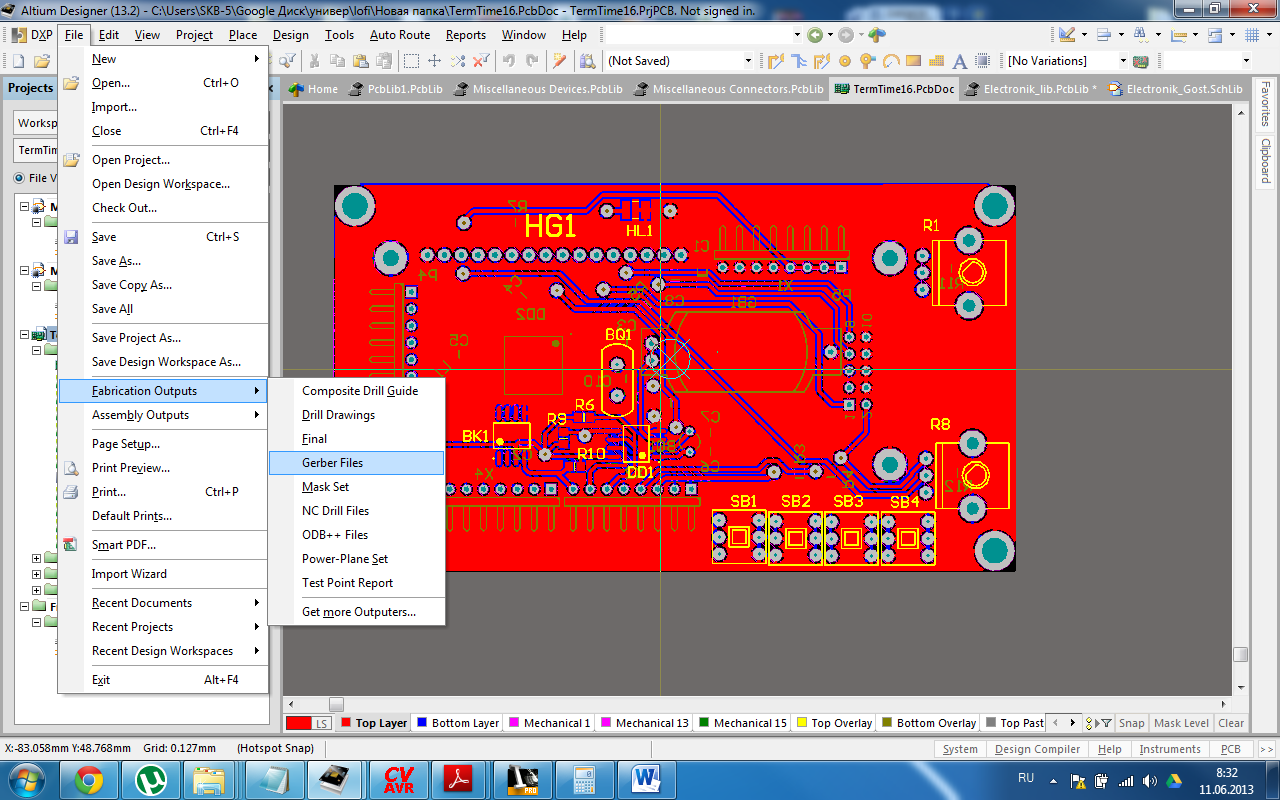Click the Cross Probe pencil icon
The height and width of the screenshot is (800, 1280).
tap(559, 61)
